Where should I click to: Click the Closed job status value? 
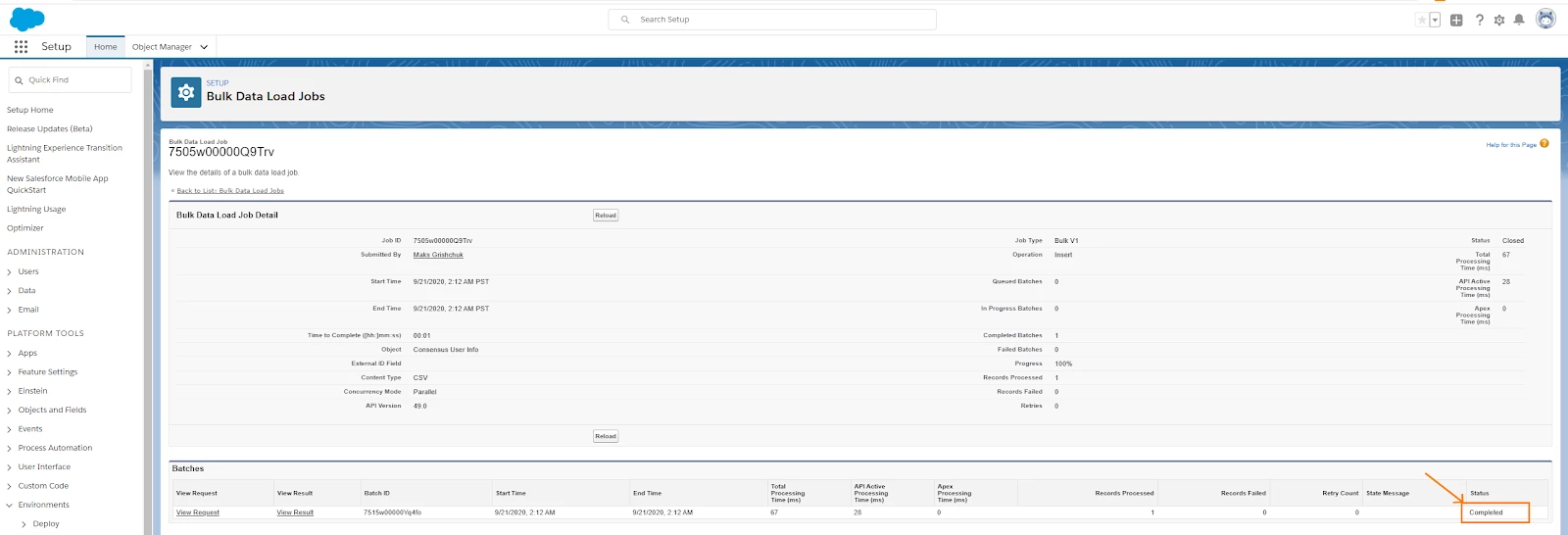pyautogui.click(x=1513, y=240)
